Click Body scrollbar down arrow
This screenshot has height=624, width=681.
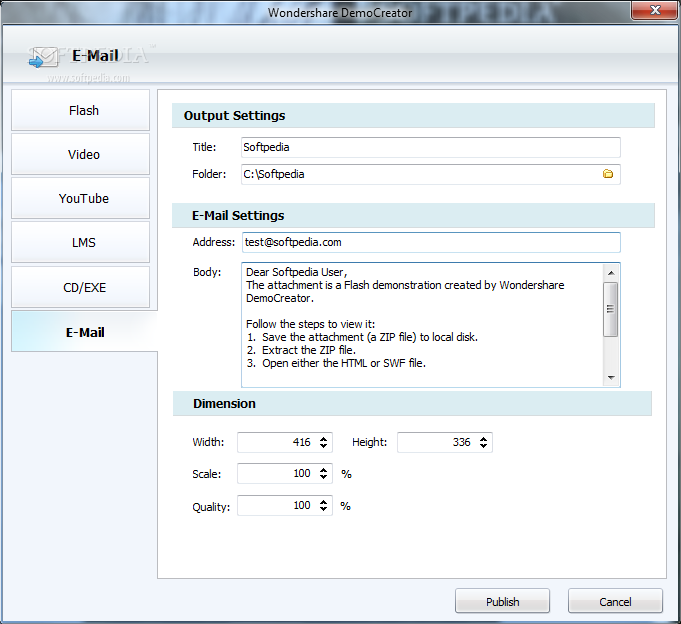click(x=611, y=377)
